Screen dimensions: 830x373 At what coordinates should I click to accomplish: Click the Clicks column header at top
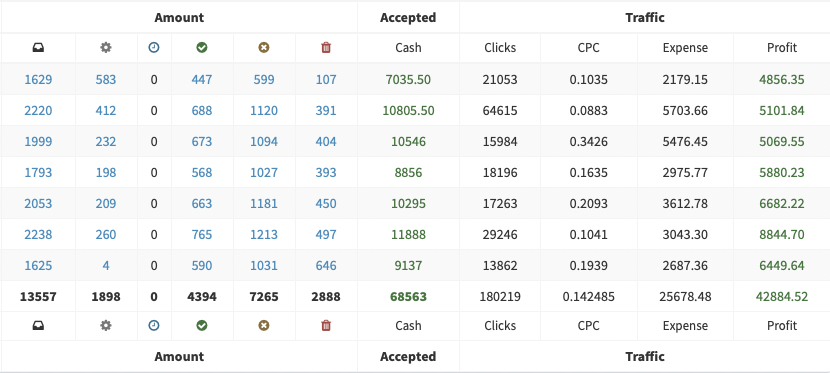tap(500, 48)
